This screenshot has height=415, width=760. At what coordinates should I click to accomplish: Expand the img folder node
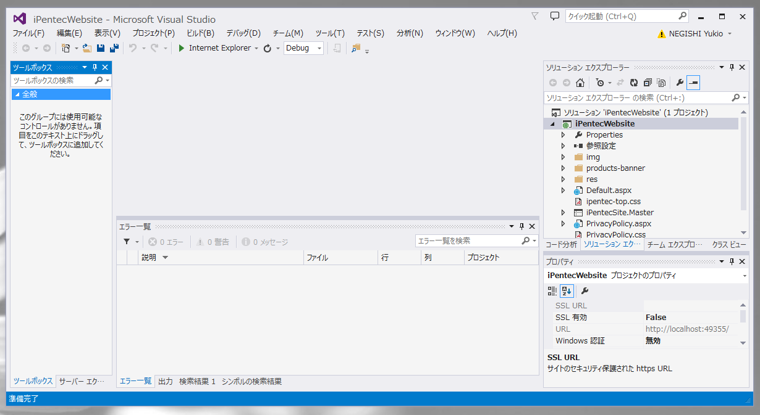tap(563, 157)
